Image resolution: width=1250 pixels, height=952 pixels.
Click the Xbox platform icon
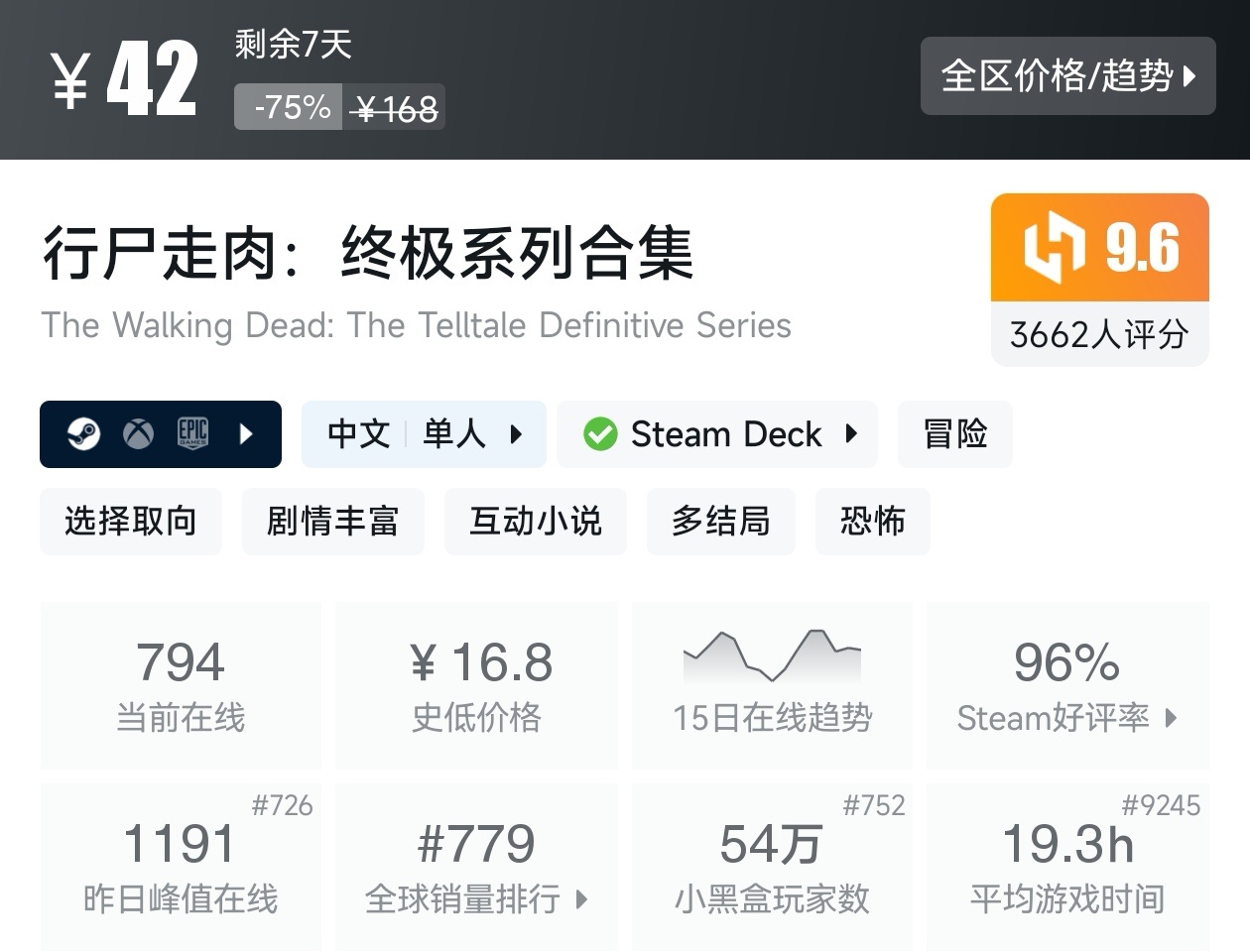point(138,433)
